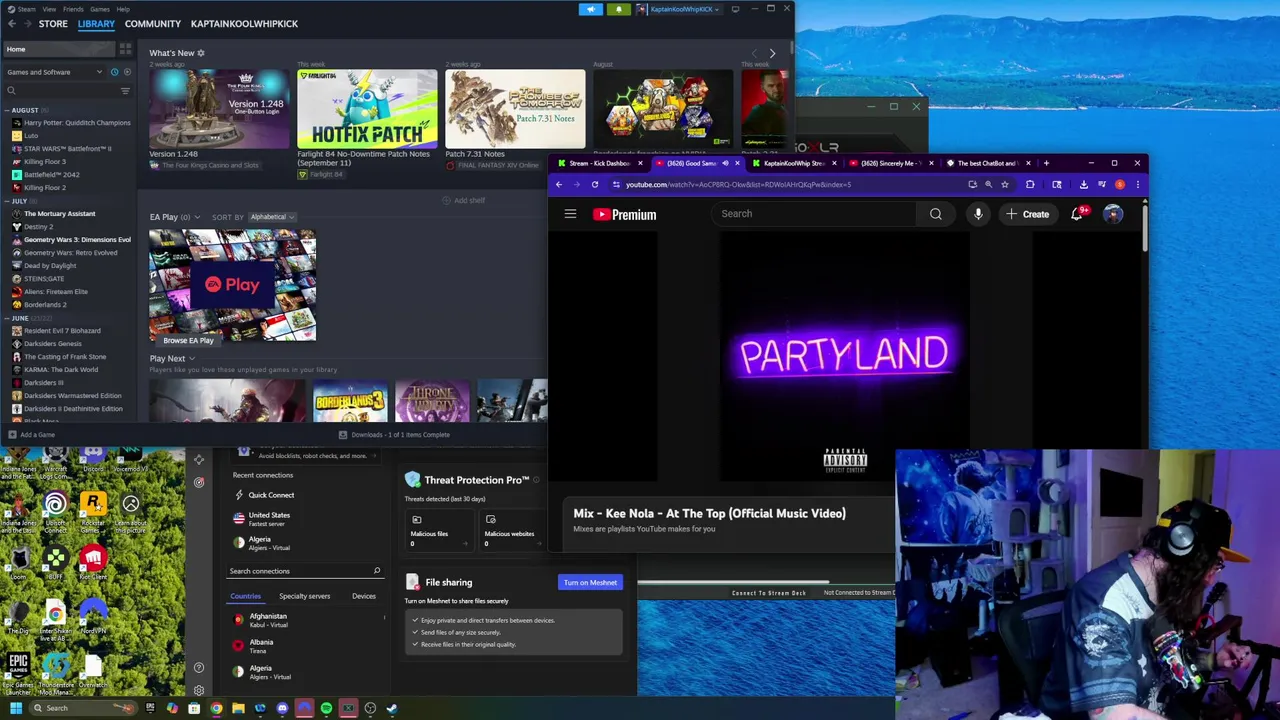The width and height of the screenshot is (1280, 720).
Task: Expand EA Play shelf dropdown
Action: click(197, 217)
